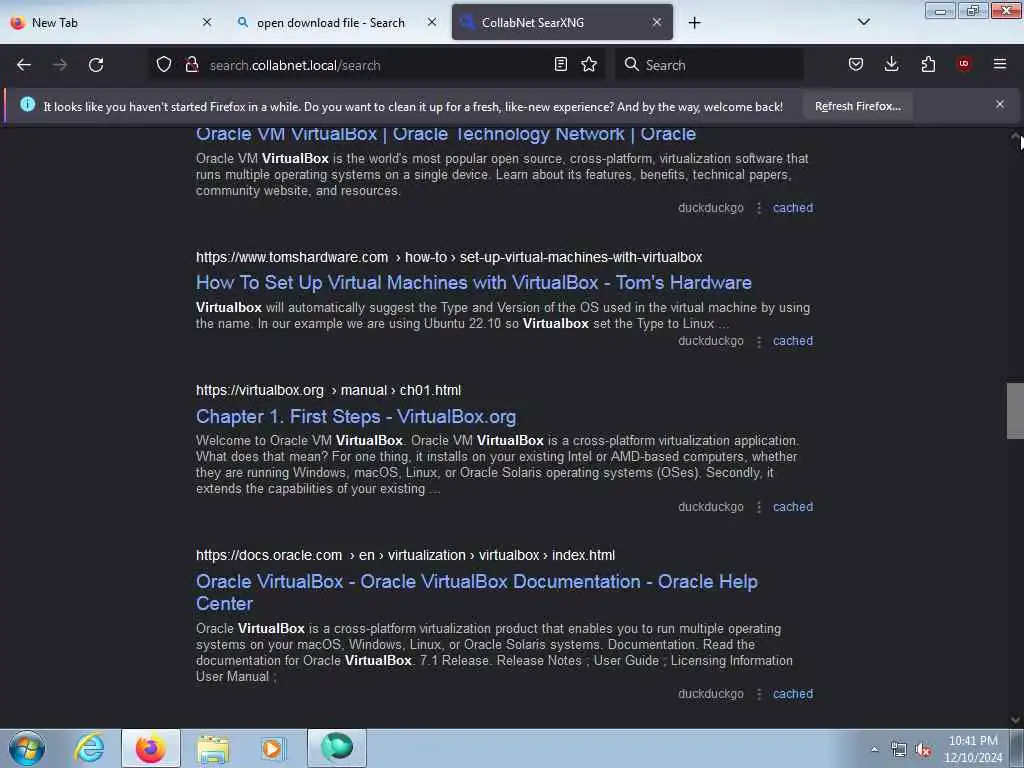This screenshot has height=768, width=1024.
Task: Dismiss the Refresh Firefox notification bar
Action: [1000, 104]
